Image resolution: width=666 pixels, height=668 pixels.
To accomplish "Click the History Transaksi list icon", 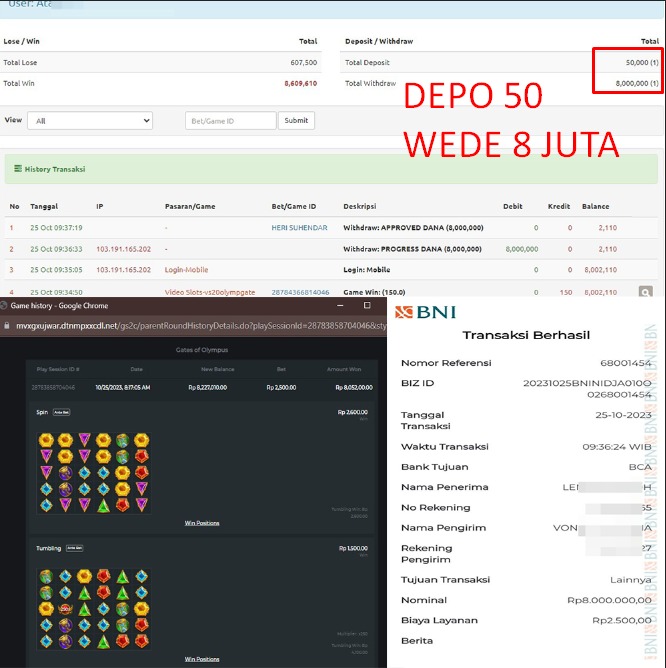I will pos(18,169).
